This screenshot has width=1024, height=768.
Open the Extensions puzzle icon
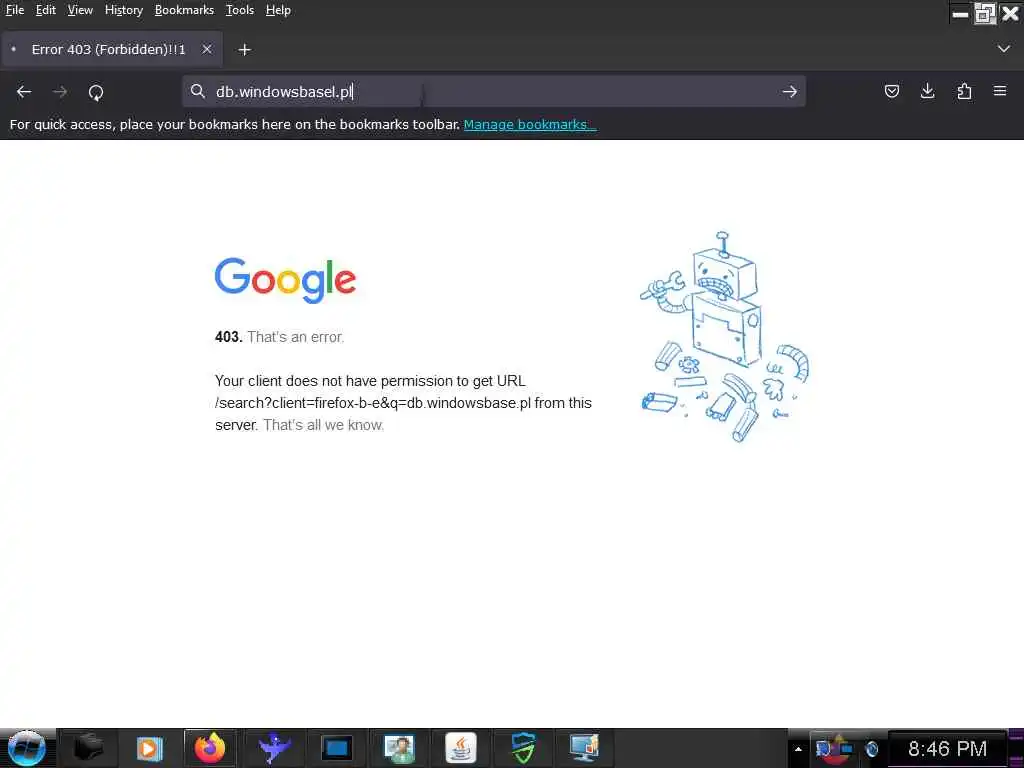click(x=964, y=91)
